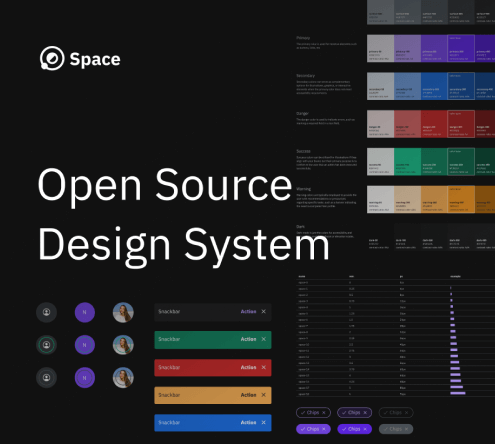Click the purple N avatar with teal ring
This screenshot has height=444, width=495.
(85, 345)
